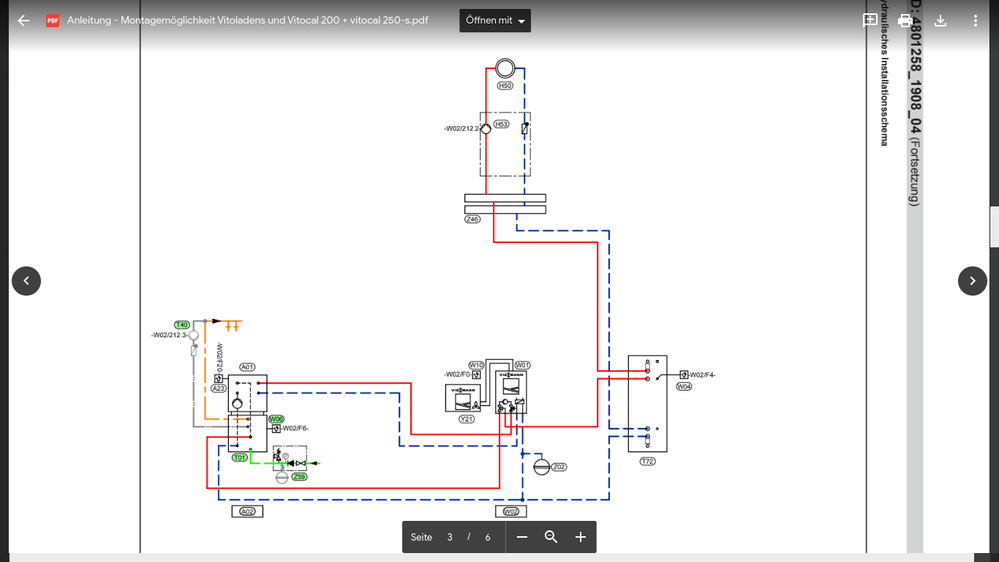The height and width of the screenshot is (562, 999).
Task: Go to the previous file
Action: 26,280
